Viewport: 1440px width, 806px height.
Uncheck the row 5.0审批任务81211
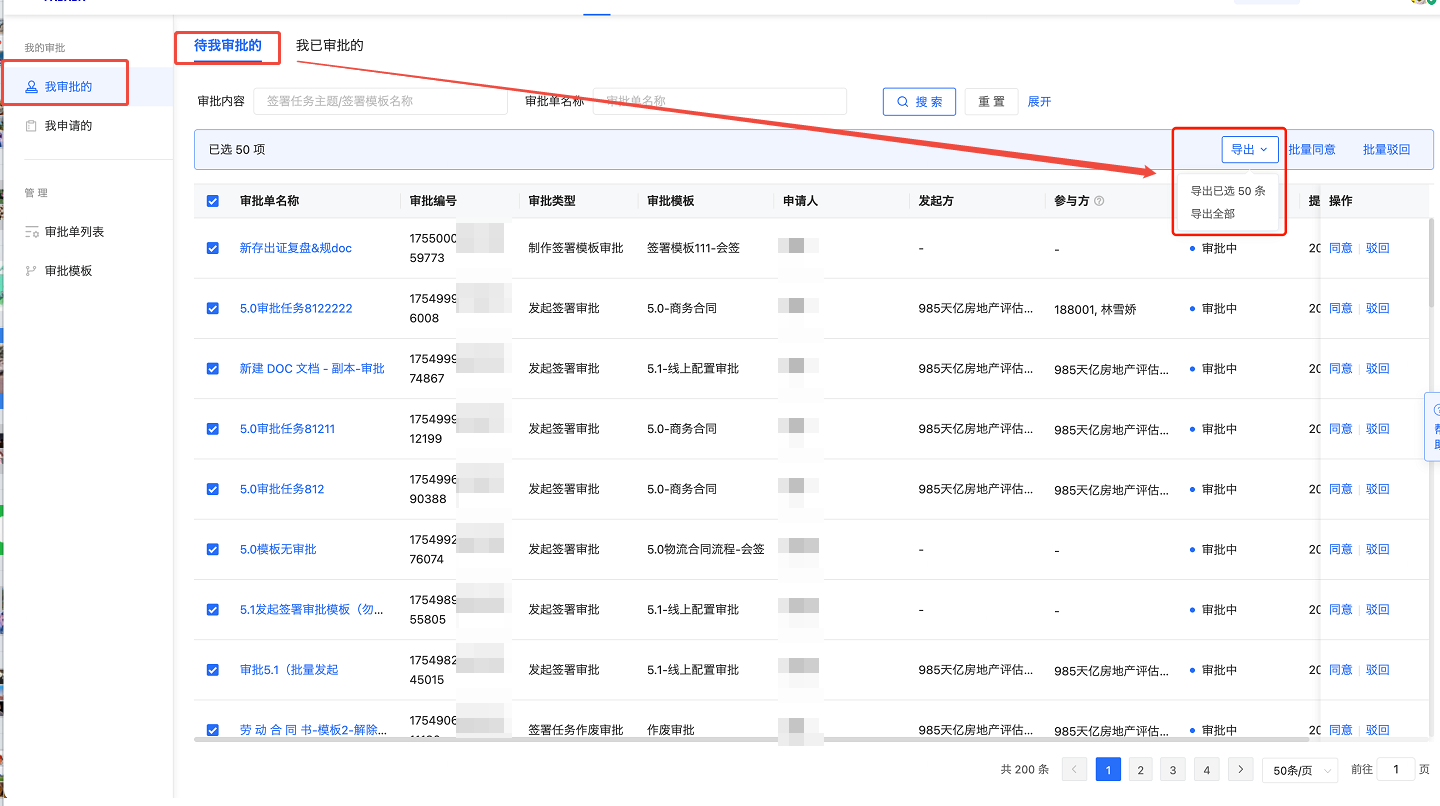click(213, 429)
